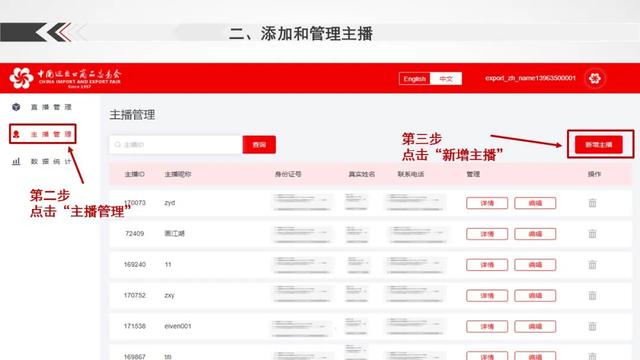Delete host 171538 using trash icon
Image resolution: width=640 pixels, height=360 pixels.
point(592,326)
